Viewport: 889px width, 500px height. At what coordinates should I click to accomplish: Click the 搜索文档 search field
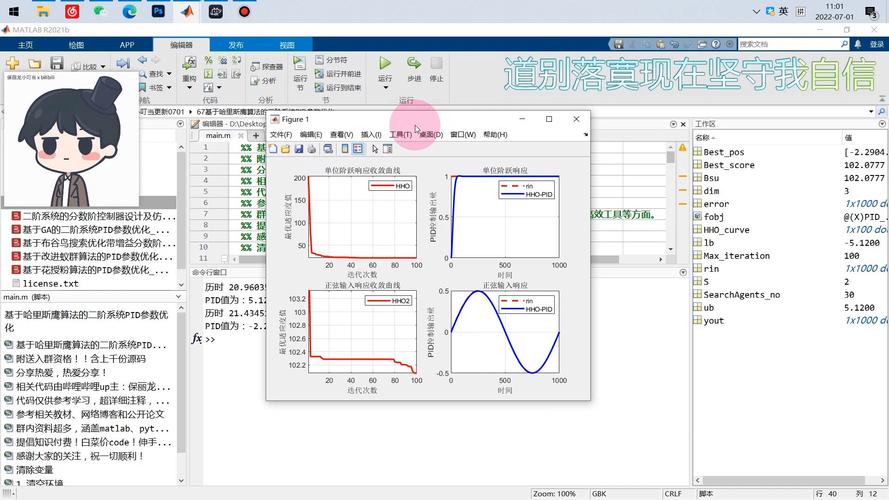(x=789, y=44)
